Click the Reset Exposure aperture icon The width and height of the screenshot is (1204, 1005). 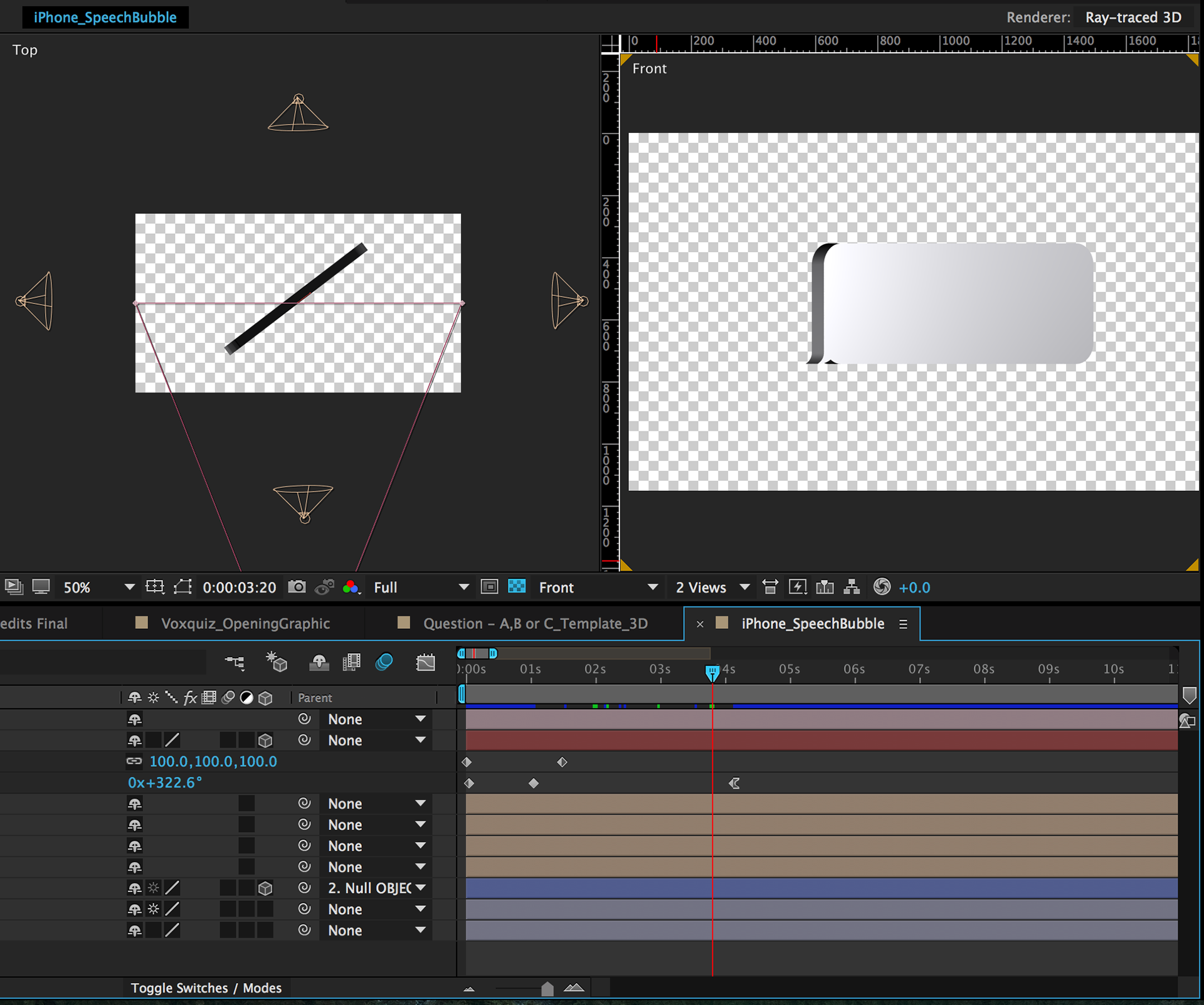point(882,587)
